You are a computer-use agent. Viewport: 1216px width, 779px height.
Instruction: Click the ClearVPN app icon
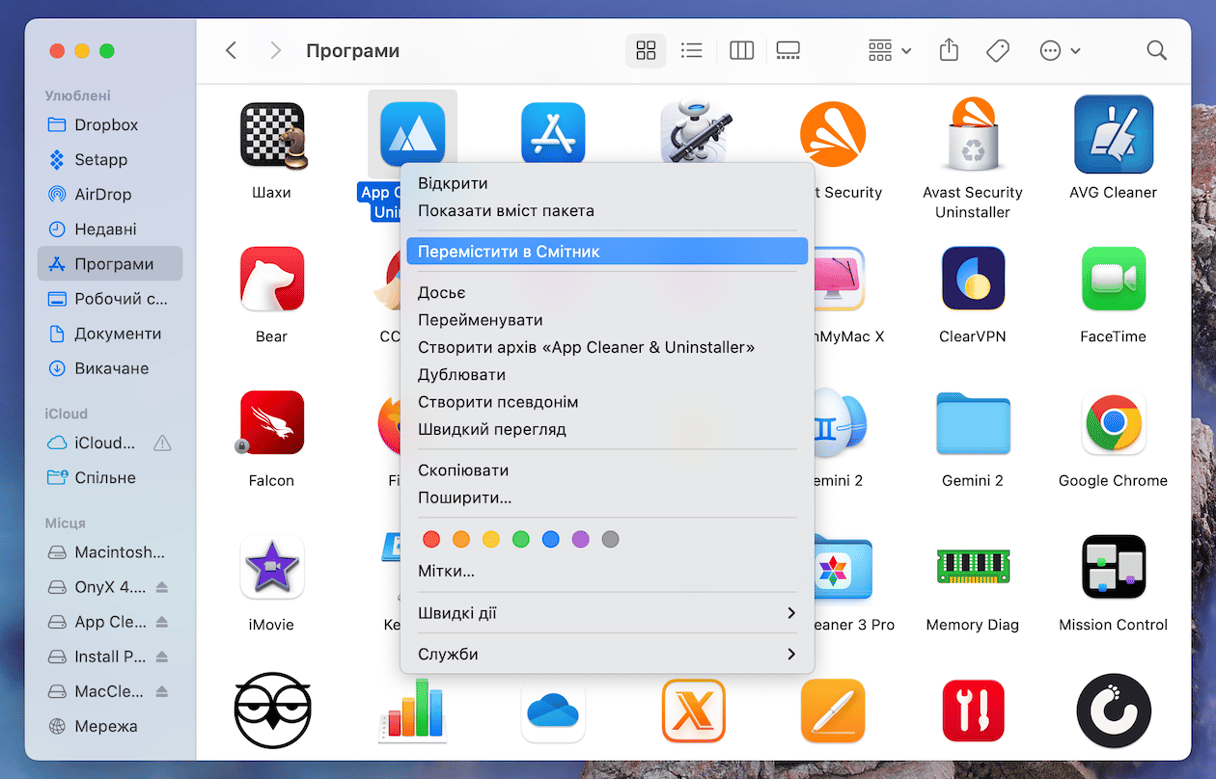pos(973,279)
